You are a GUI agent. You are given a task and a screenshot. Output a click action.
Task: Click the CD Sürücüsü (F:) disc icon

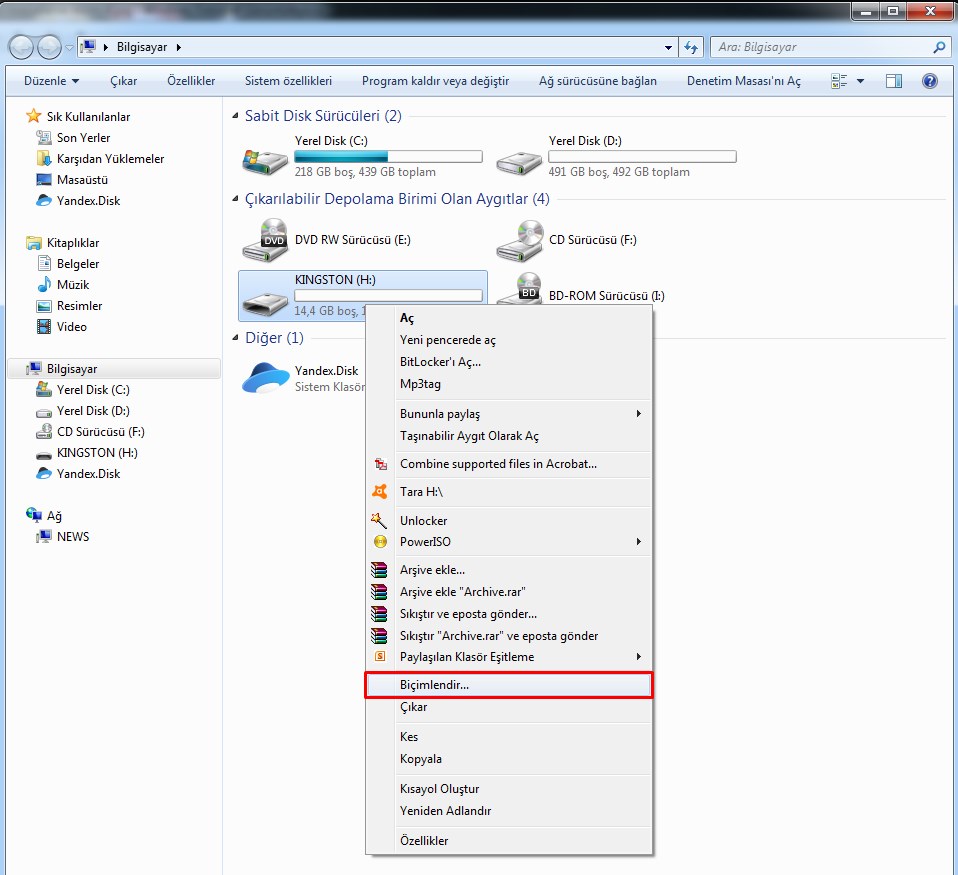click(520, 240)
